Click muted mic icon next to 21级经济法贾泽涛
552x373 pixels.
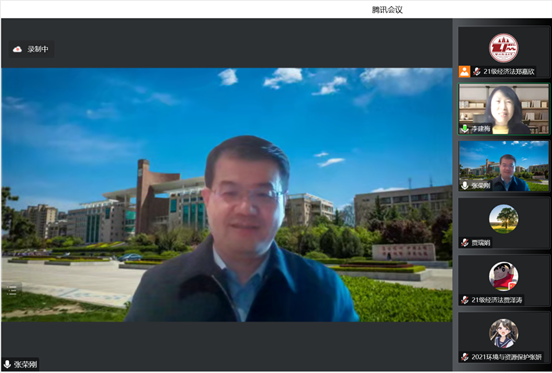coord(465,300)
